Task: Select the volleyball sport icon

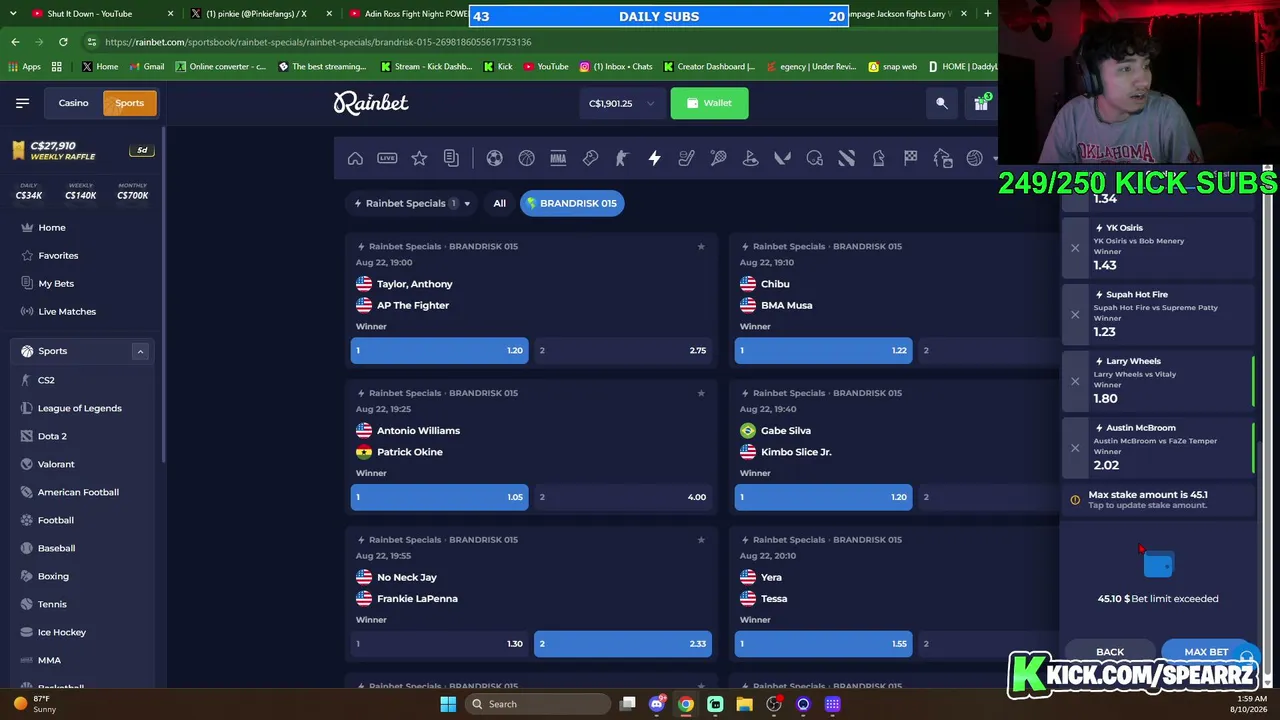Action: (974, 158)
